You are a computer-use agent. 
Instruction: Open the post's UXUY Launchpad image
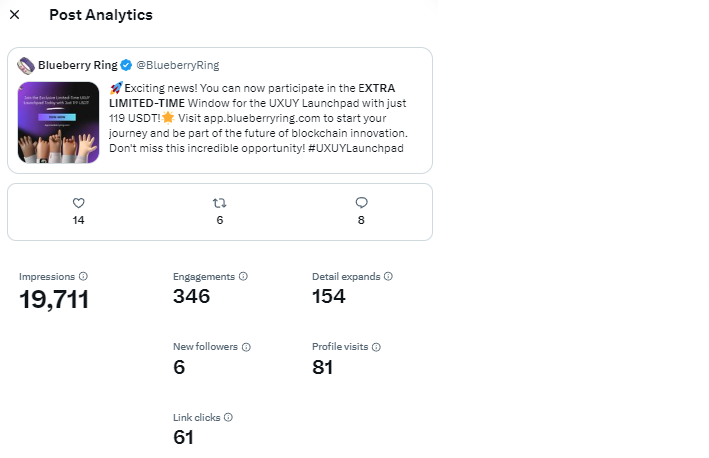pyautogui.click(x=58, y=122)
